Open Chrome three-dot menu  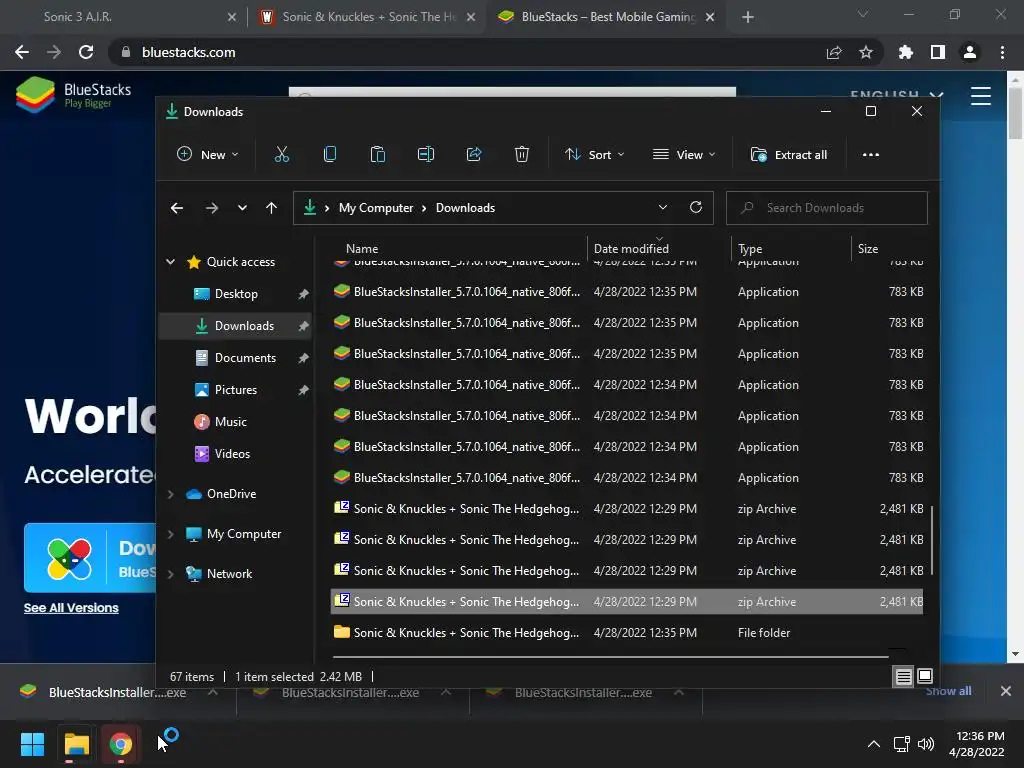1002,52
